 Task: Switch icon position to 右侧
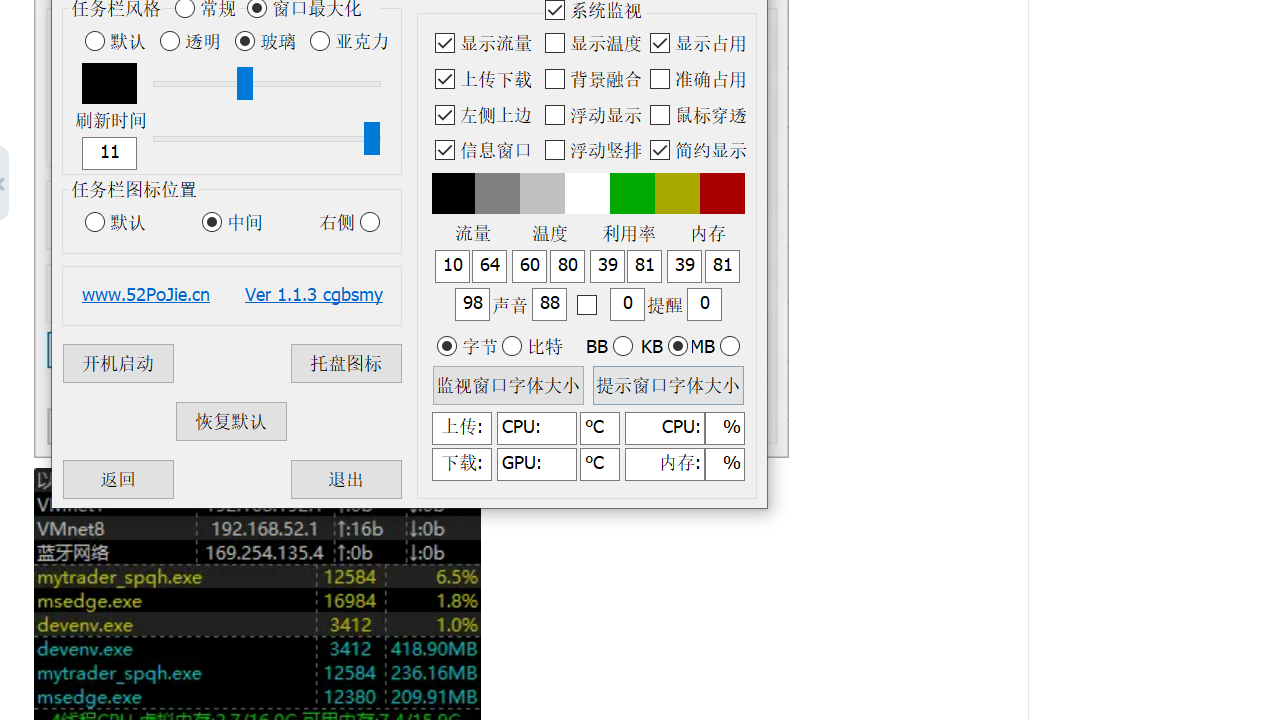(370, 222)
